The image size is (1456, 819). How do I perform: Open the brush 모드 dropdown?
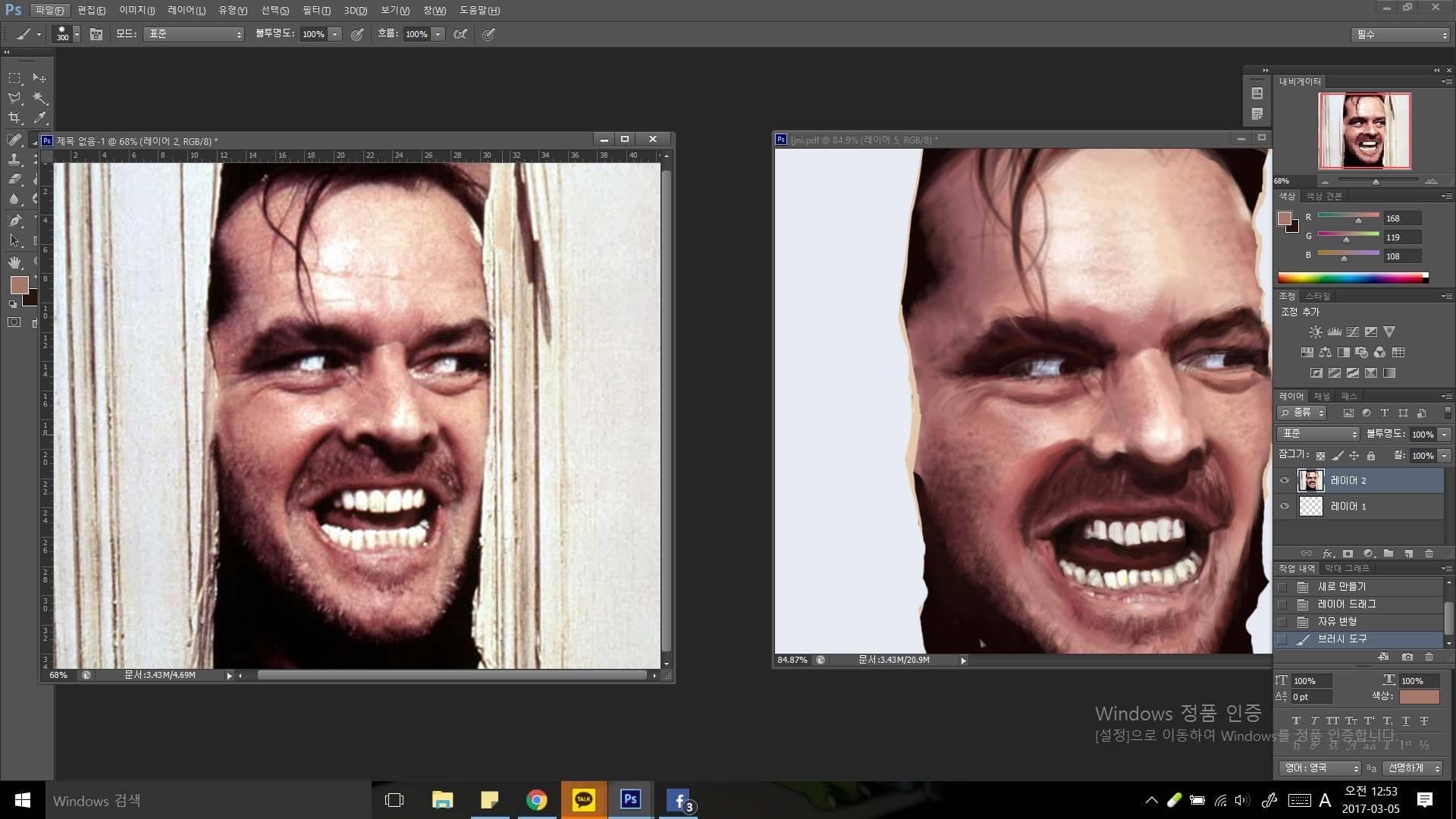click(x=193, y=34)
